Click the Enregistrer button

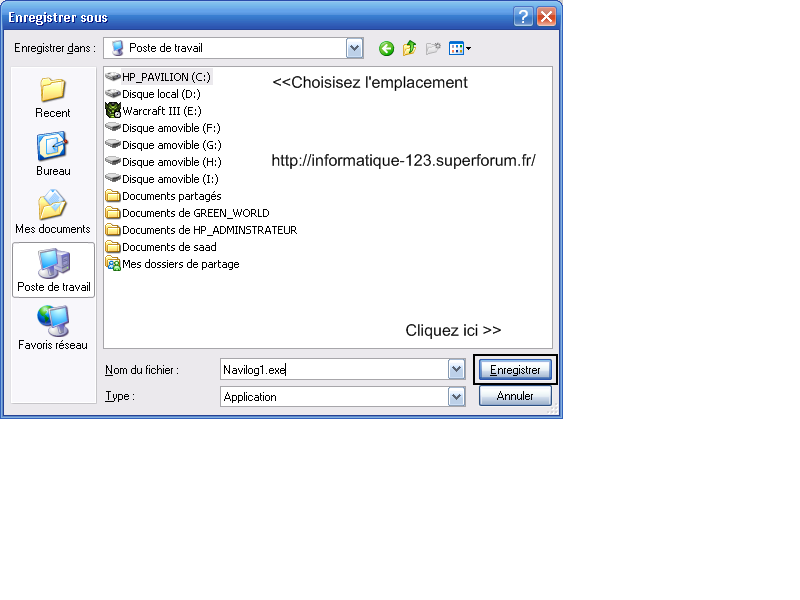(x=515, y=370)
